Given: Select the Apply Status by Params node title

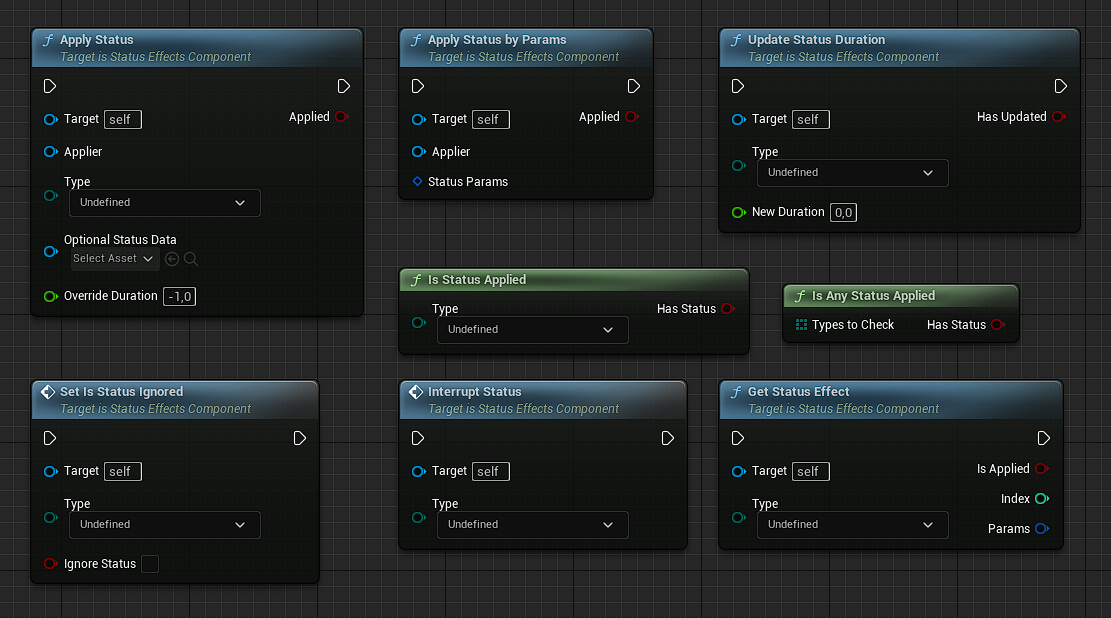Looking at the screenshot, I should 497,40.
